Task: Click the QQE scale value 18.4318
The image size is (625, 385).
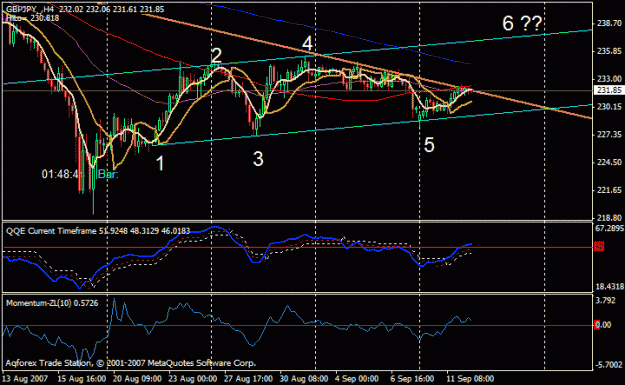Action: [609, 287]
